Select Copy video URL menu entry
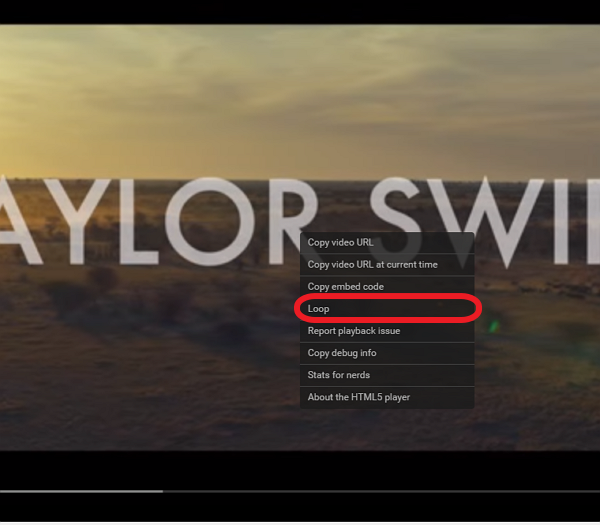 coord(387,243)
